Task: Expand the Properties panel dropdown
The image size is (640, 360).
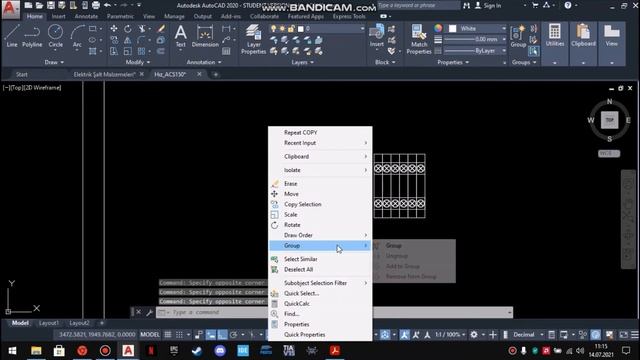Action: [x=453, y=62]
